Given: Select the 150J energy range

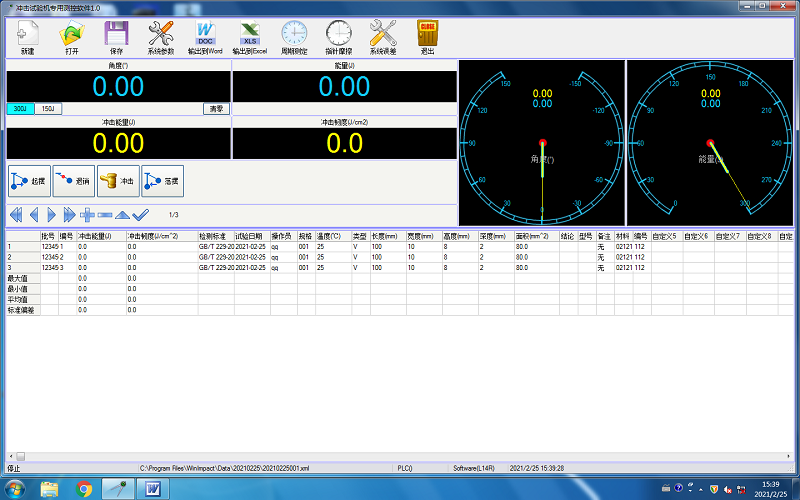Looking at the screenshot, I should coord(48,109).
